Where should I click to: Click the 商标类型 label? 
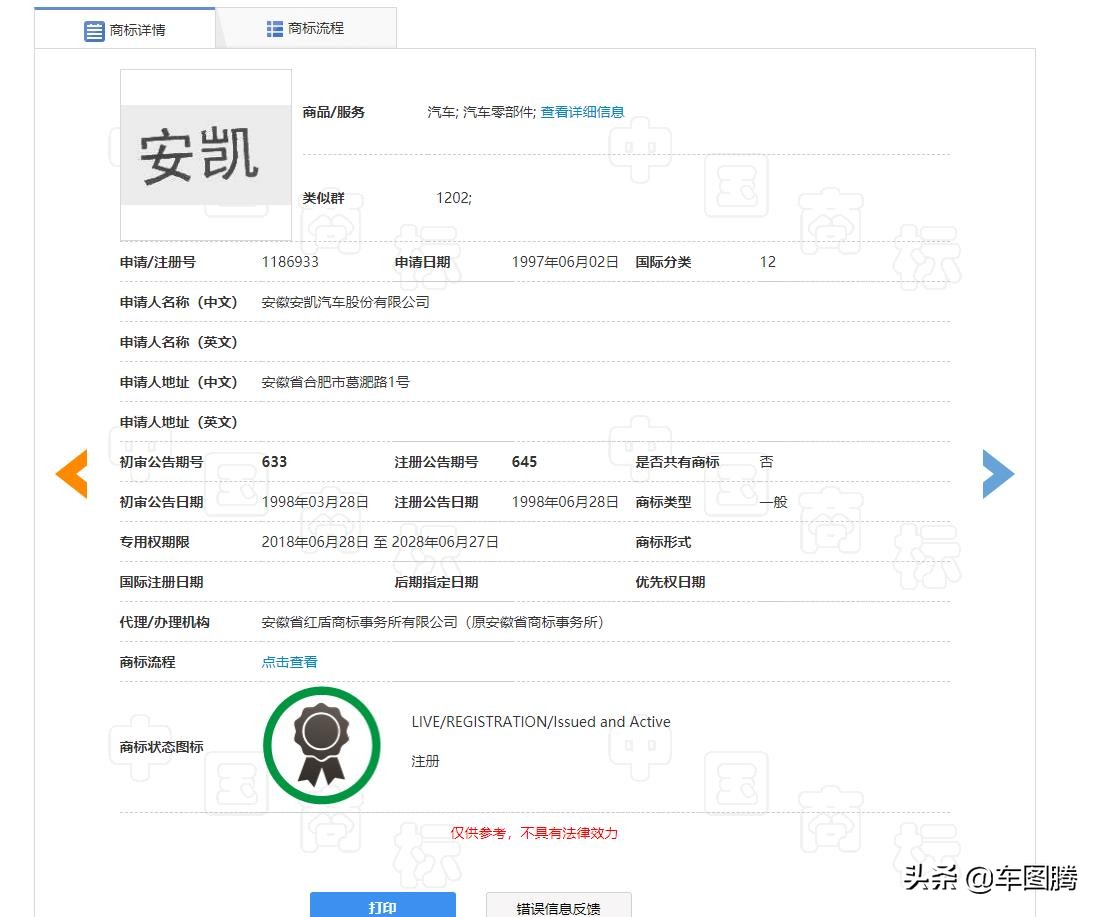pyautogui.click(x=663, y=502)
